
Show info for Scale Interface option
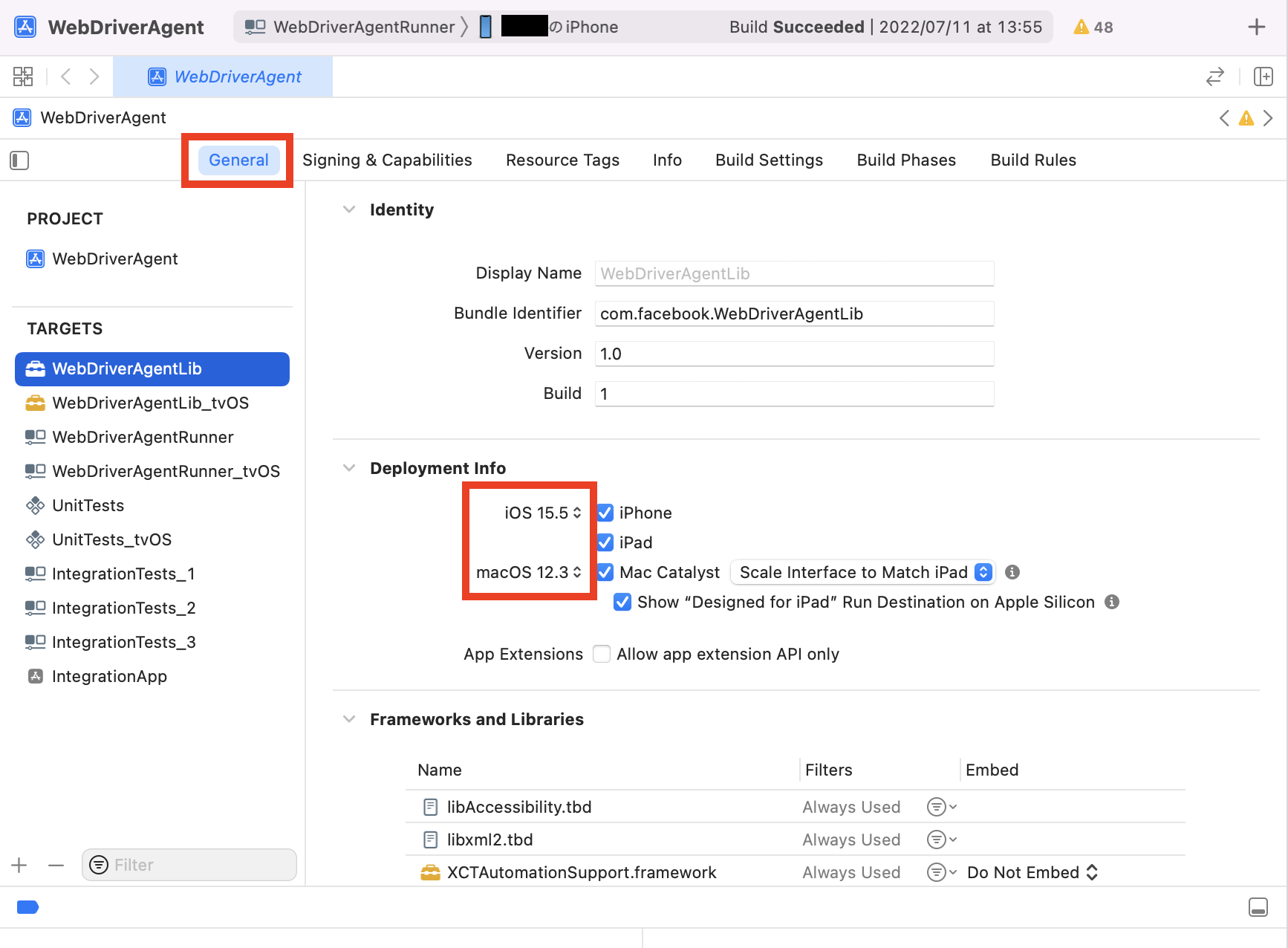1012,572
